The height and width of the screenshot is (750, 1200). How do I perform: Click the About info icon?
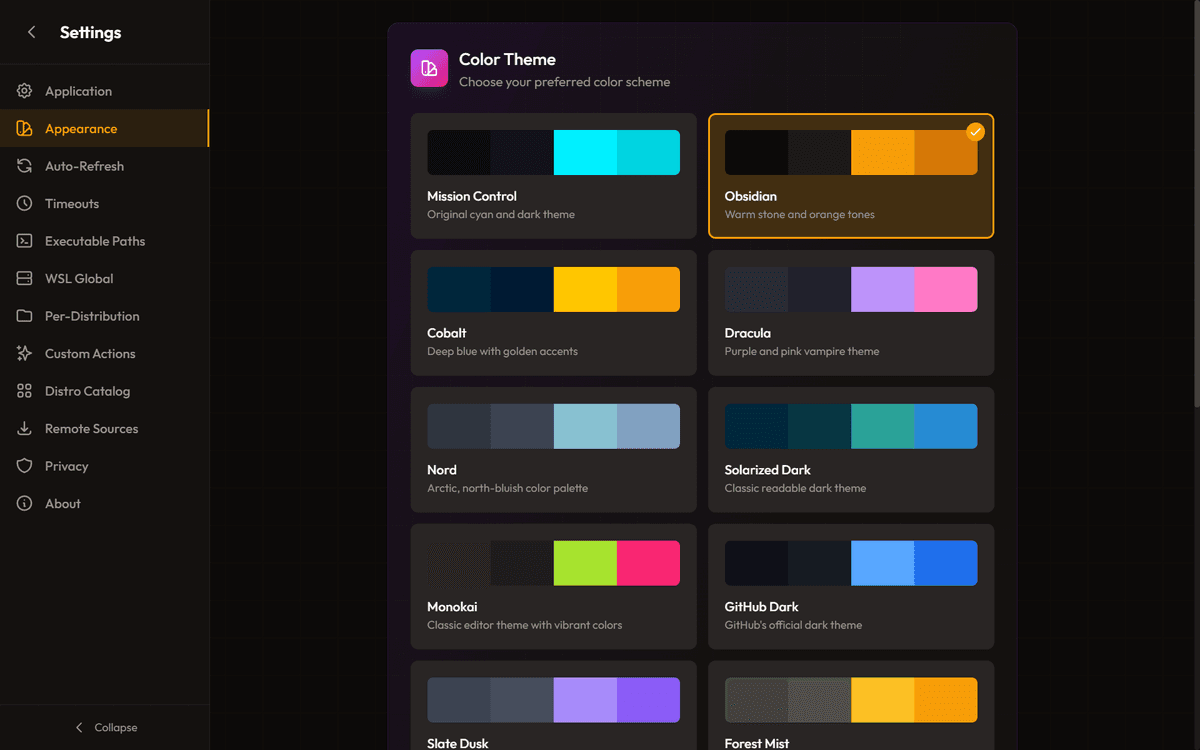tap(25, 503)
